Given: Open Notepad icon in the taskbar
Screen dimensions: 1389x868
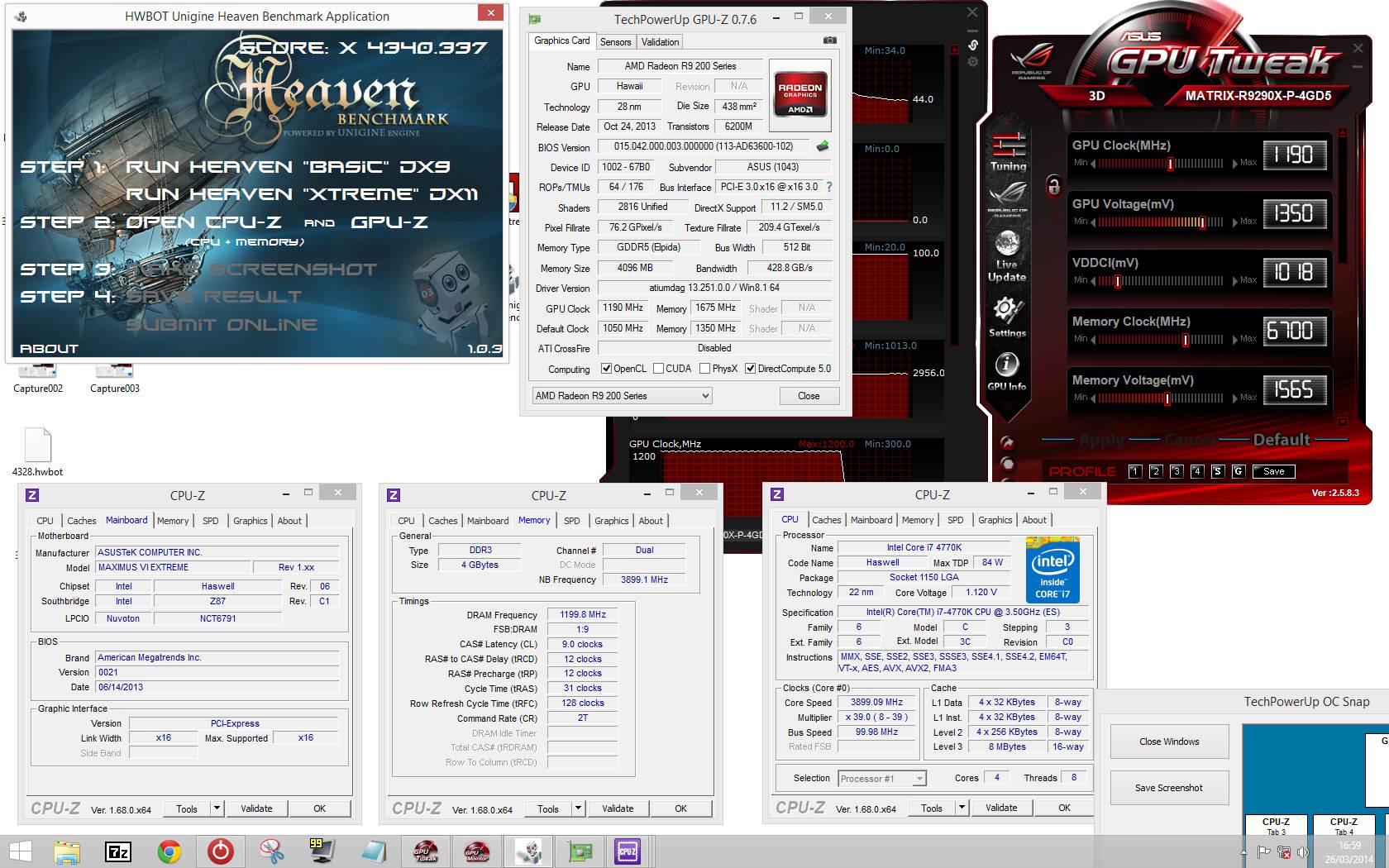Looking at the screenshot, I should (x=374, y=851).
